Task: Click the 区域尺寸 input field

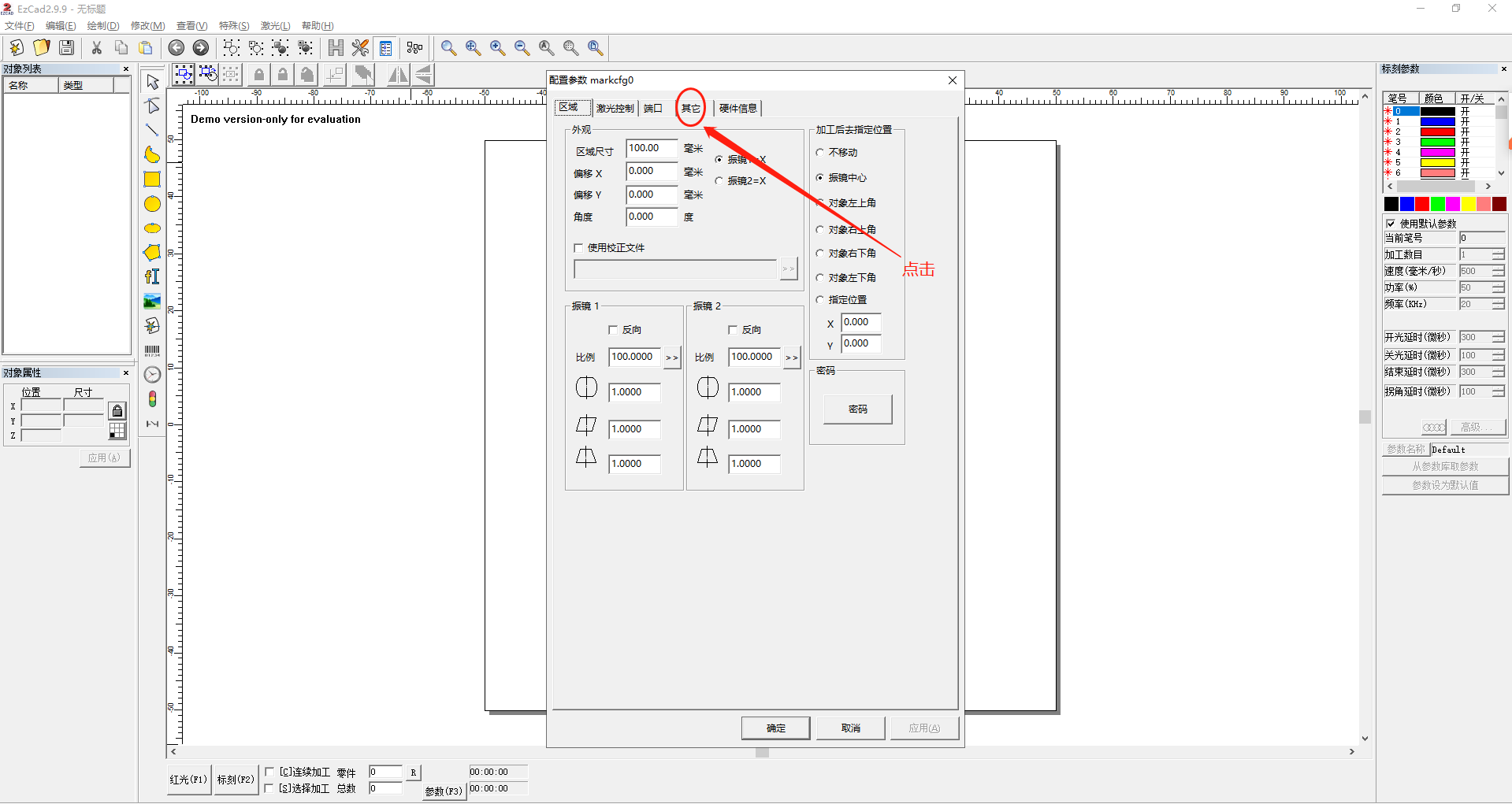Action: 651,149
